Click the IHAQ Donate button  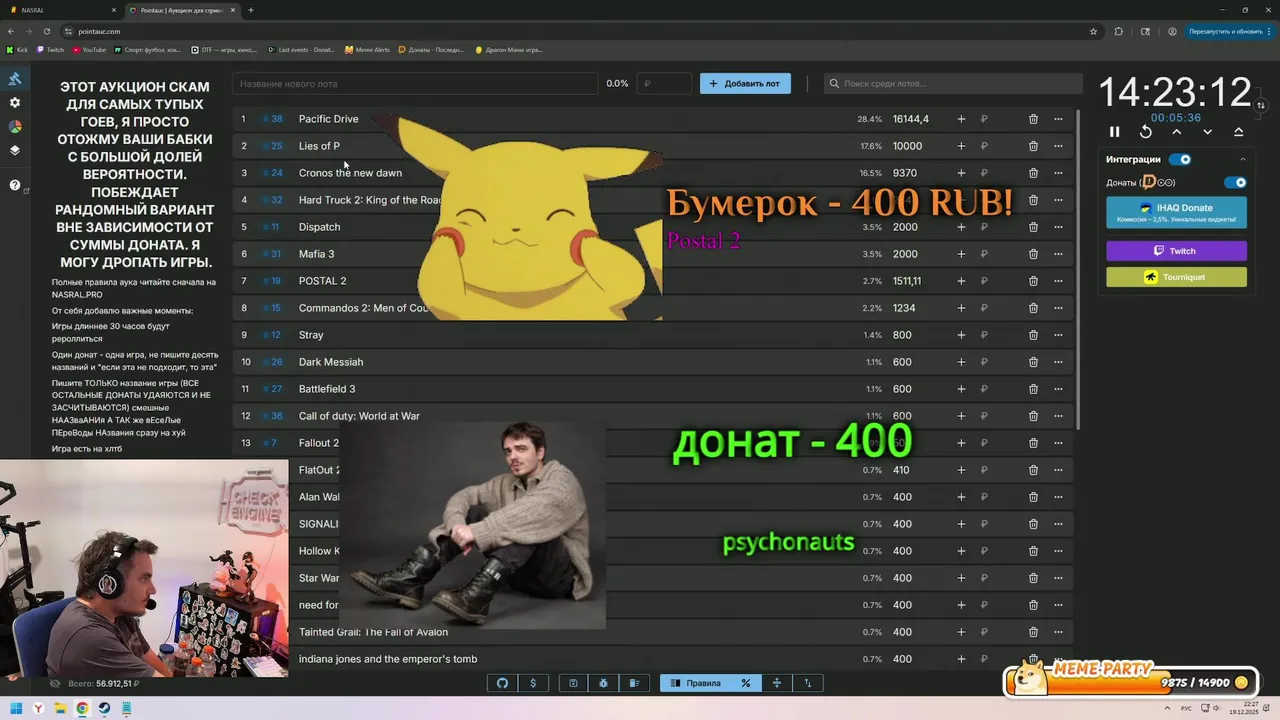pyautogui.click(x=1176, y=212)
